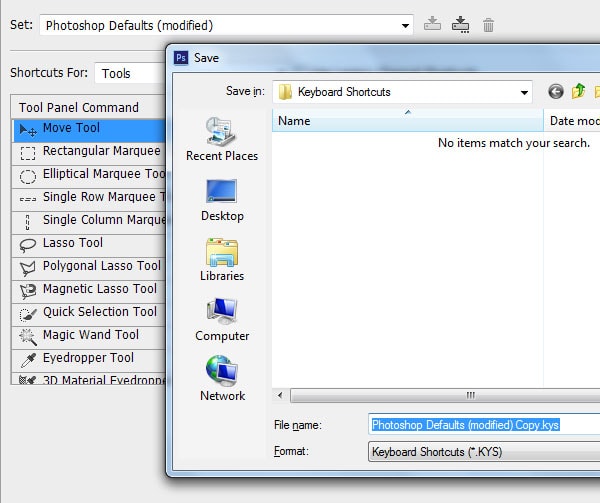Click the back arrow in Save dialog
Image resolution: width=600 pixels, height=503 pixels.
[x=556, y=92]
